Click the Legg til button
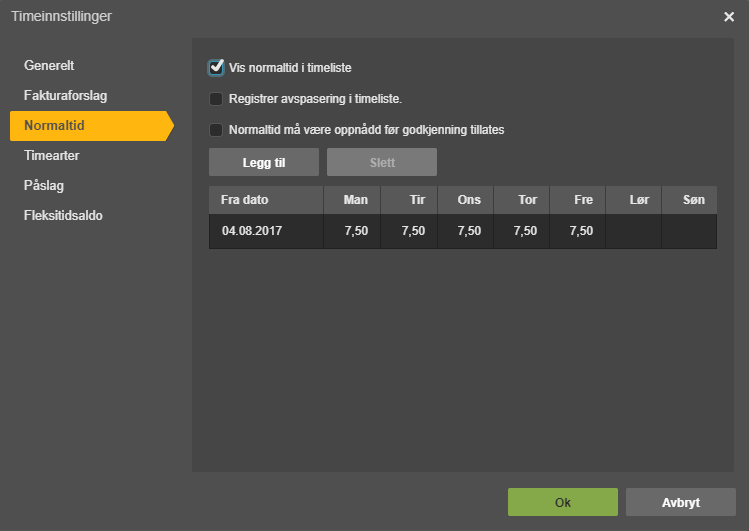Viewport: 749px width, 531px height. pyautogui.click(x=264, y=162)
